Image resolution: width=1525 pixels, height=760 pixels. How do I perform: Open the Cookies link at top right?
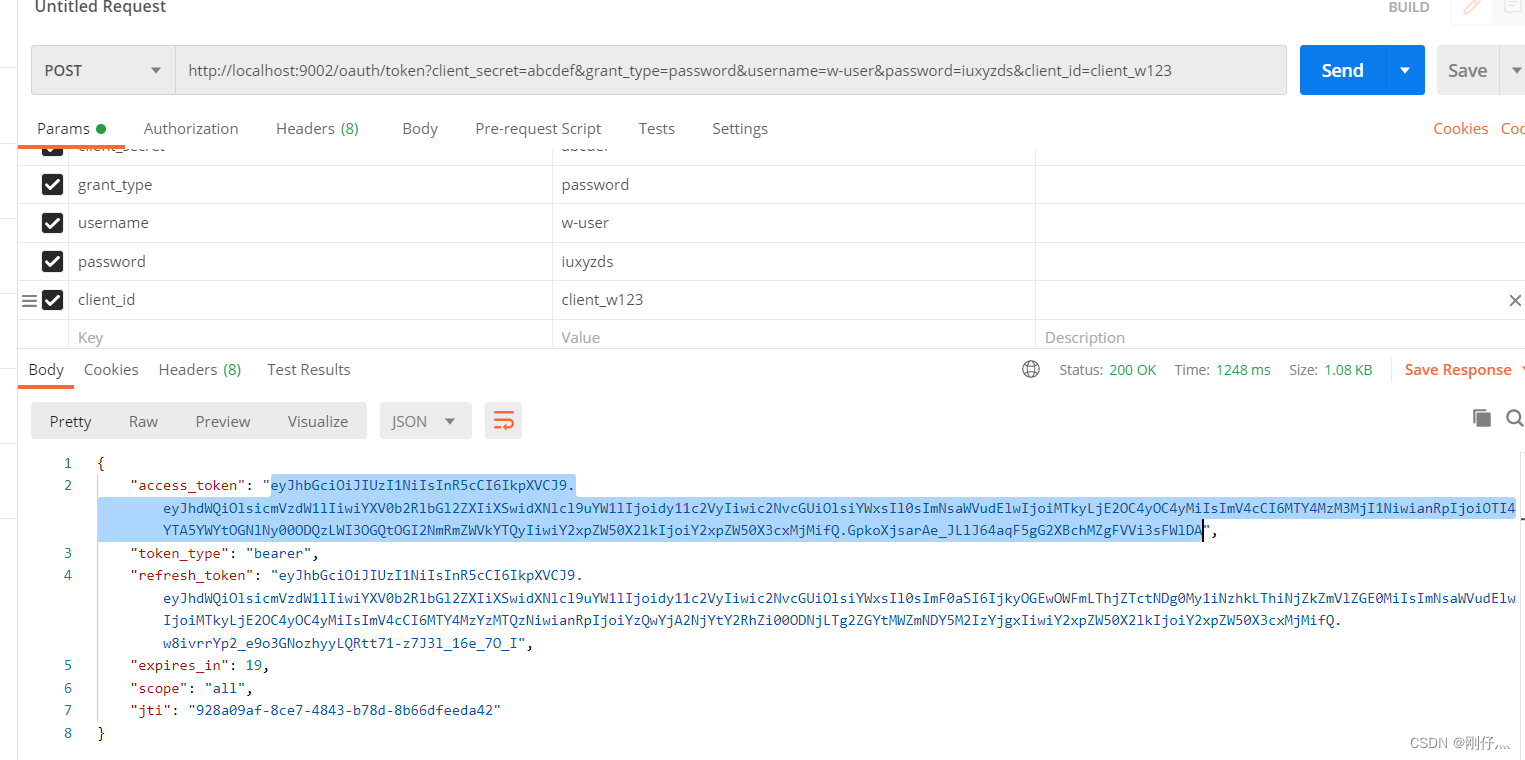coord(1460,128)
